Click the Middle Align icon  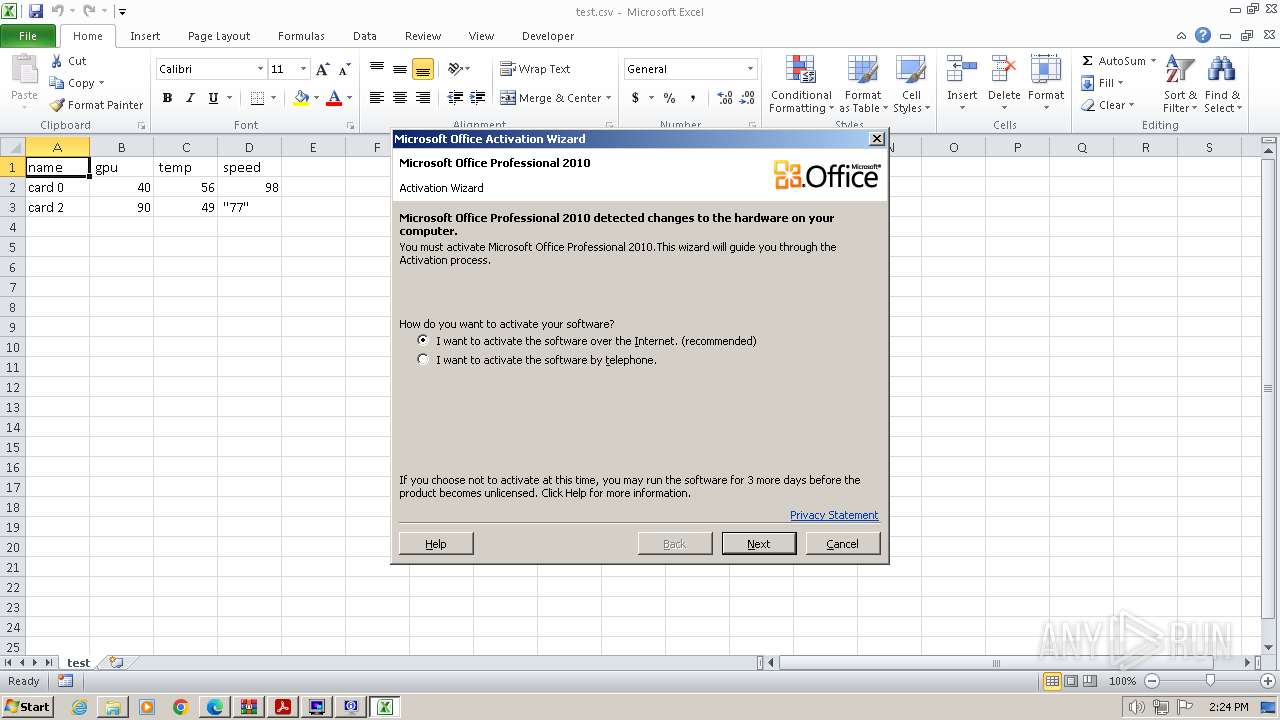[x=400, y=69]
